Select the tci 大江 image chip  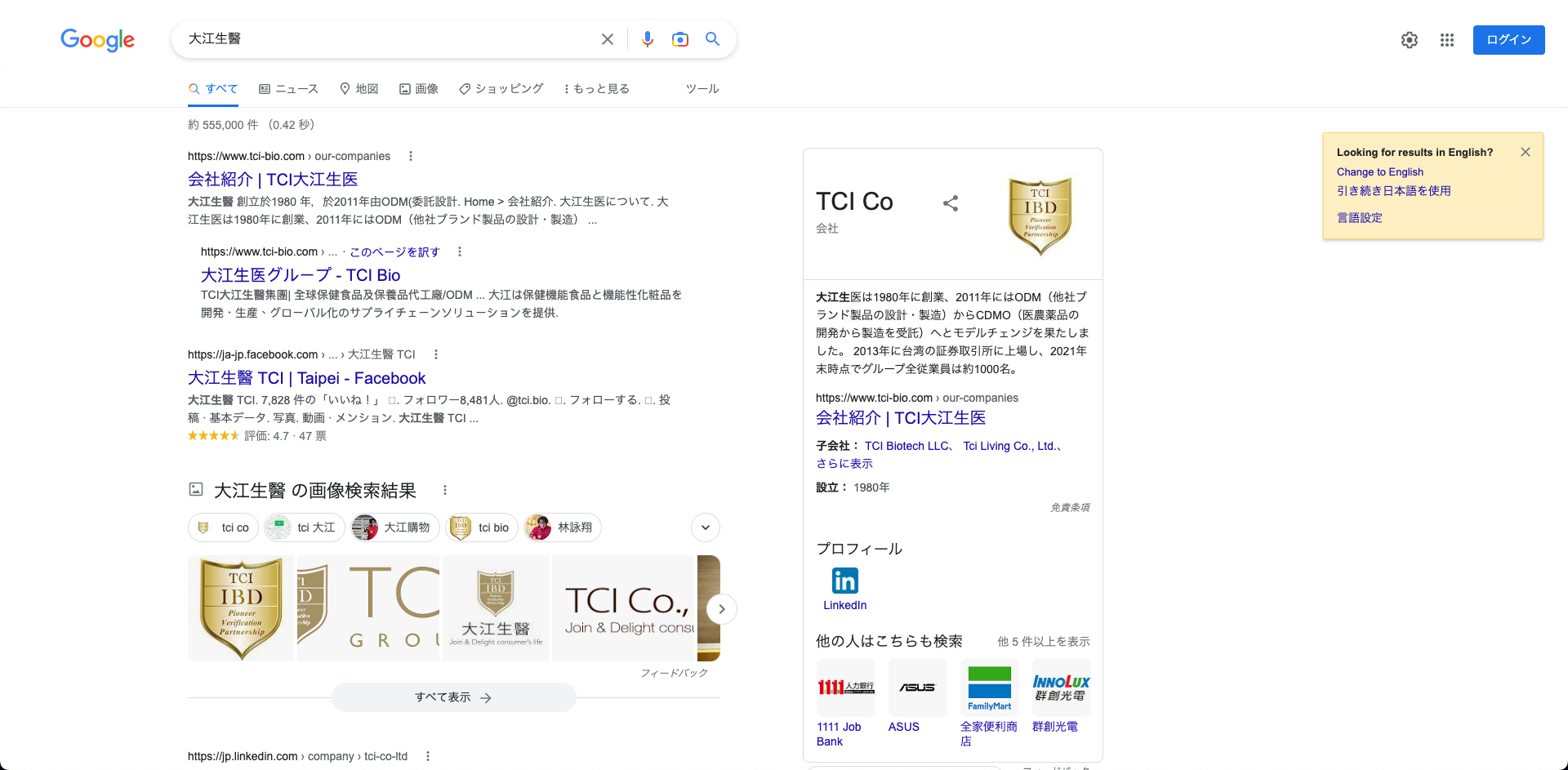click(x=305, y=527)
